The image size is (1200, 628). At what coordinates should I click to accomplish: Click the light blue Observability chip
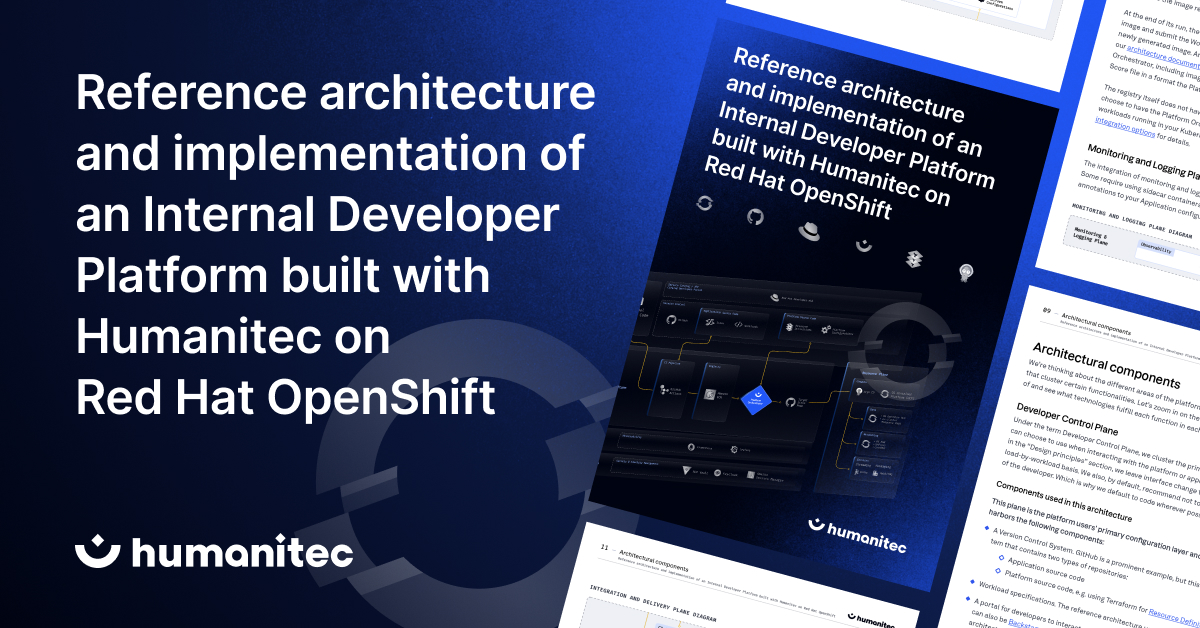click(1156, 249)
